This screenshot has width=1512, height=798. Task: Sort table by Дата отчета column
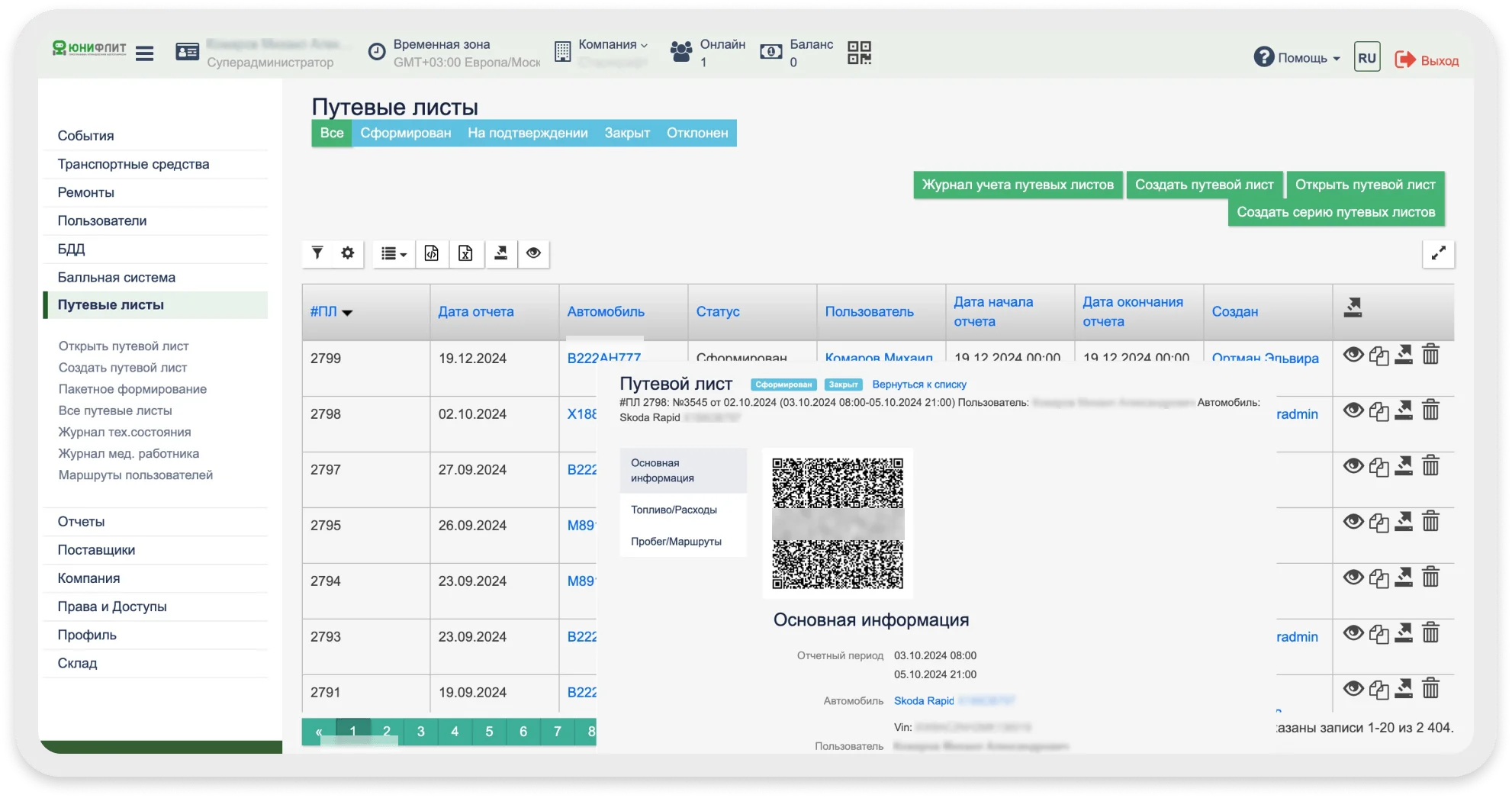476,312
